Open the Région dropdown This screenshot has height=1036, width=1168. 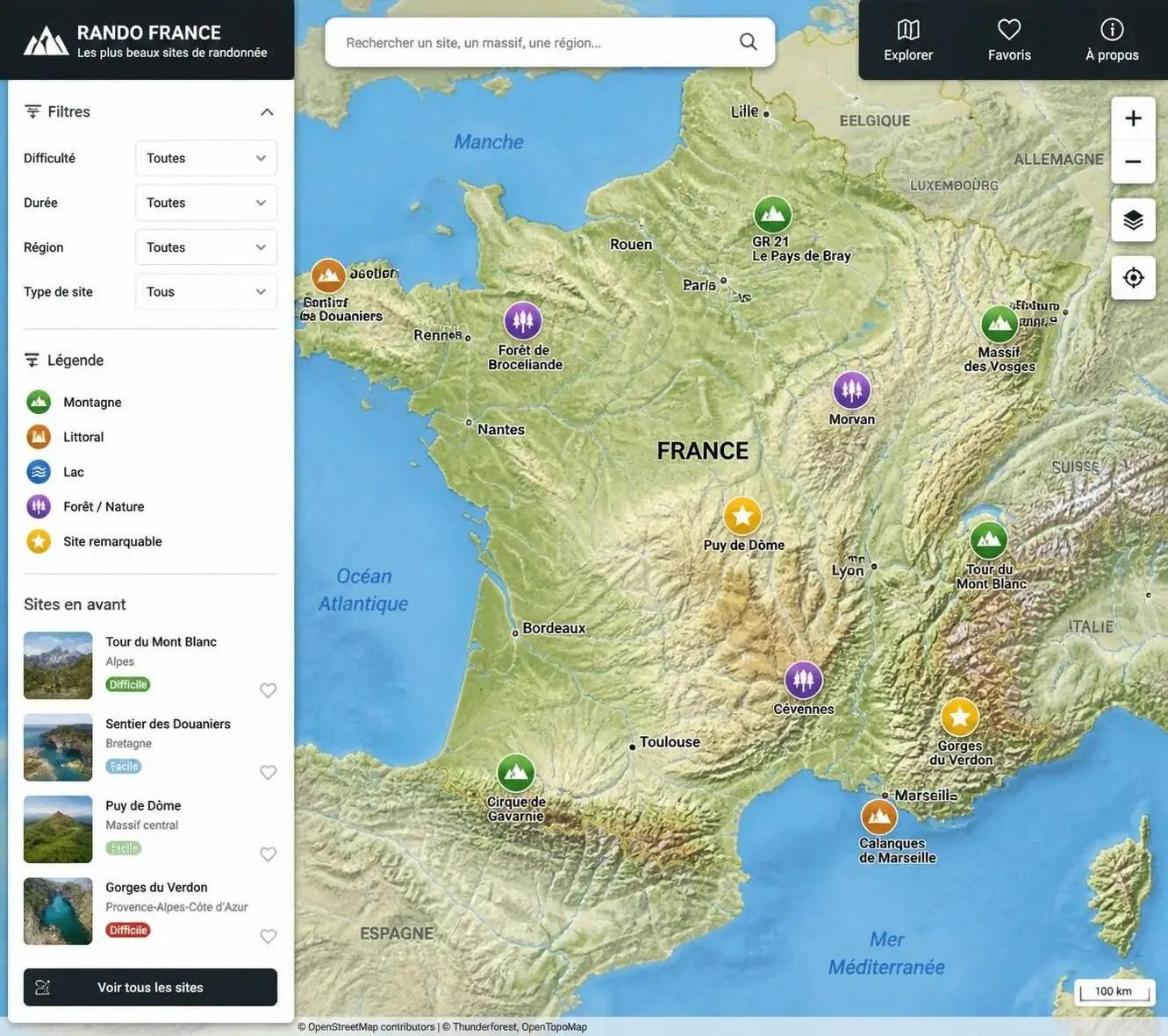pyautogui.click(x=206, y=247)
